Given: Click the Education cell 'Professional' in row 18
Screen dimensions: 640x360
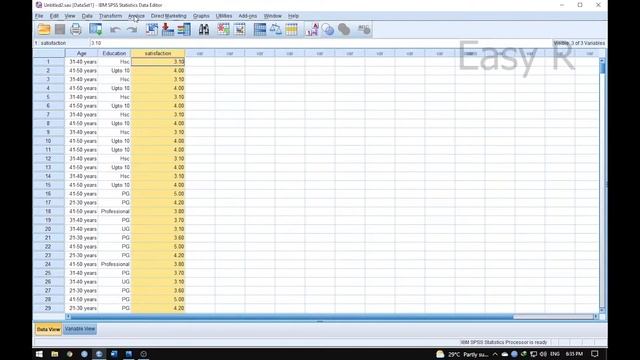Looking at the screenshot, I should coord(114,211).
